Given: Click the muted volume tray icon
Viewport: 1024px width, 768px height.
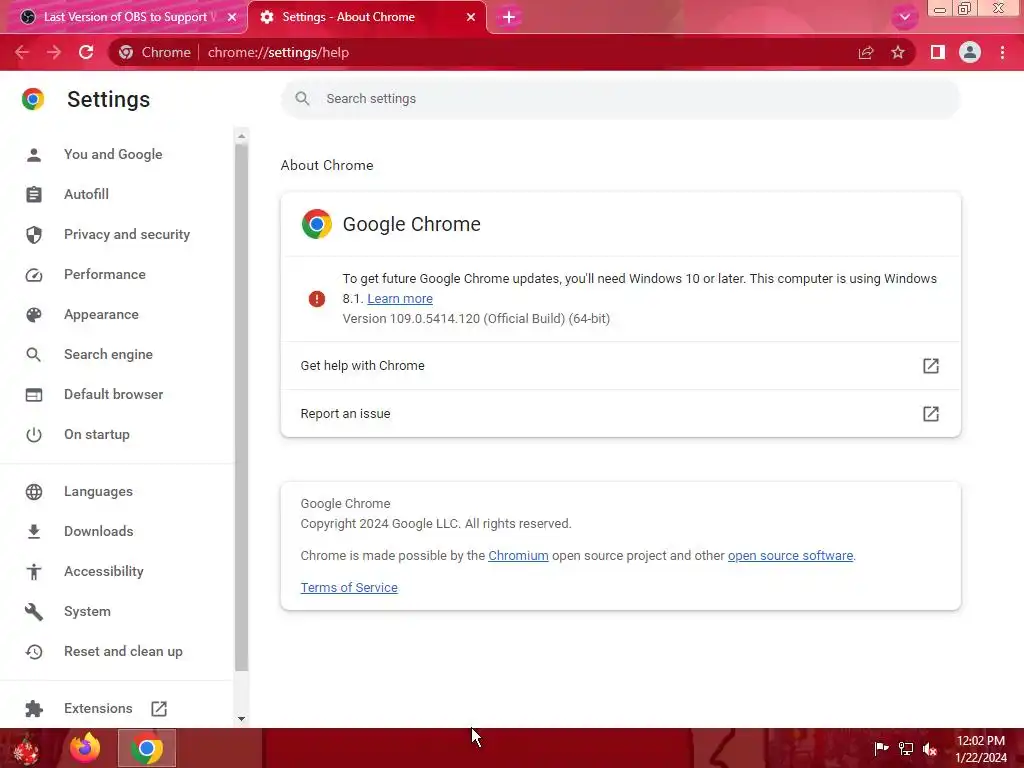Looking at the screenshot, I should point(930,748).
